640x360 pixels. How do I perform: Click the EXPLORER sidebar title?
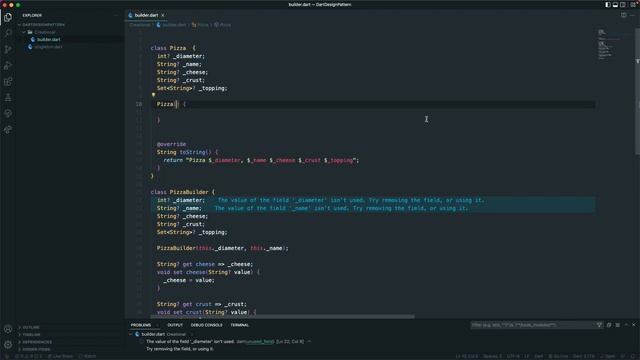[x=32, y=15]
